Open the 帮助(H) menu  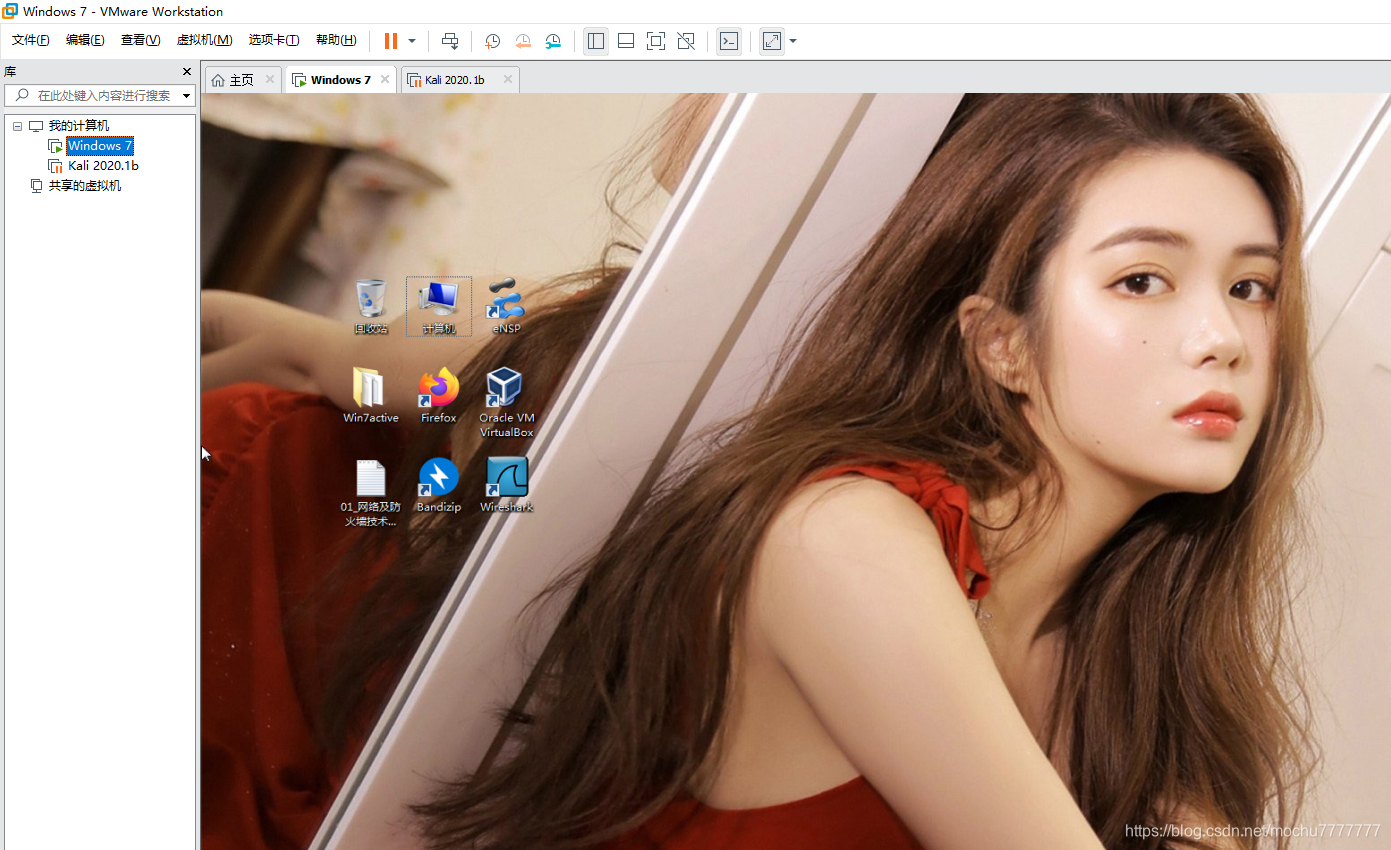[x=336, y=40]
